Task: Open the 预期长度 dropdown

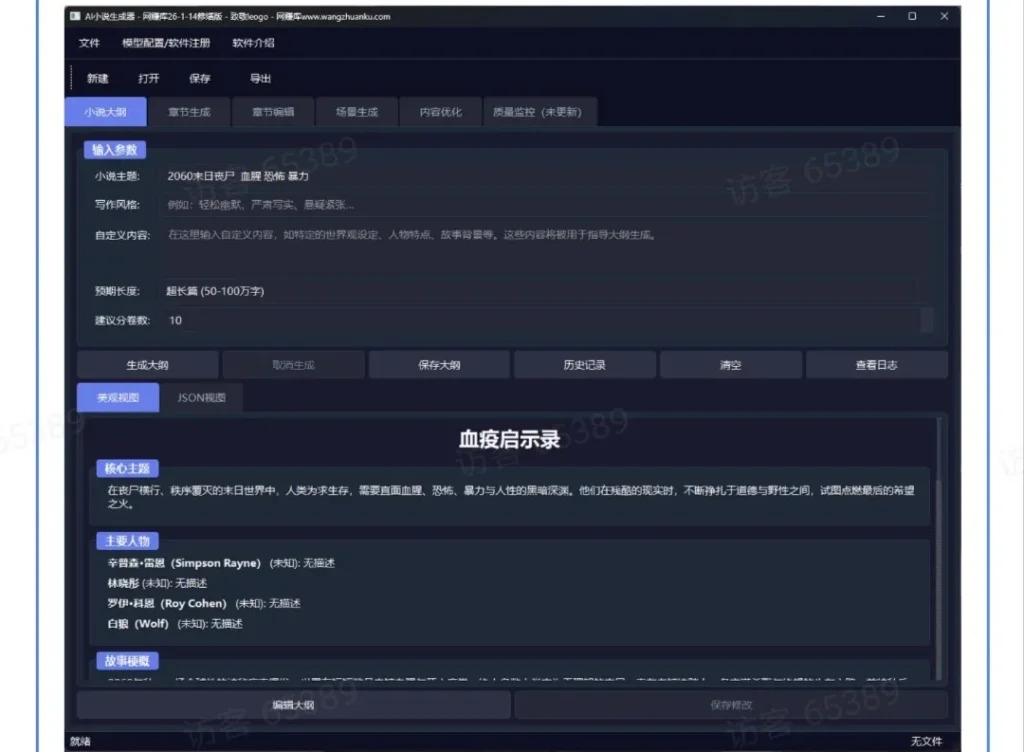Action: 547,291
